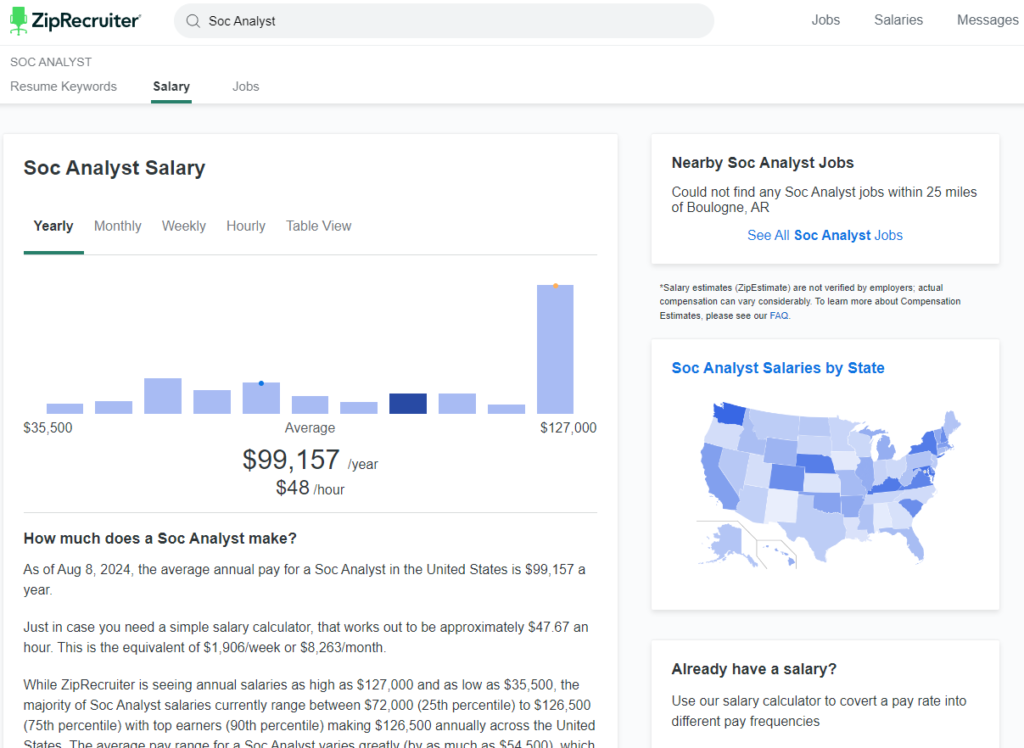Image resolution: width=1024 pixels, height=748 pixels.
Task: Open Soc Analyst Salaries by State heading link
Action: (x=778, y=368)
